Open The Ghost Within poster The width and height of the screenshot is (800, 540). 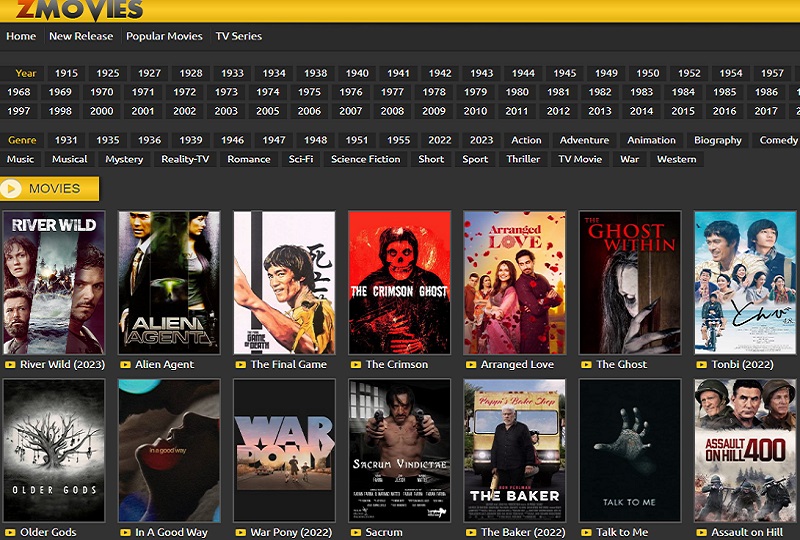click(630, 283)
